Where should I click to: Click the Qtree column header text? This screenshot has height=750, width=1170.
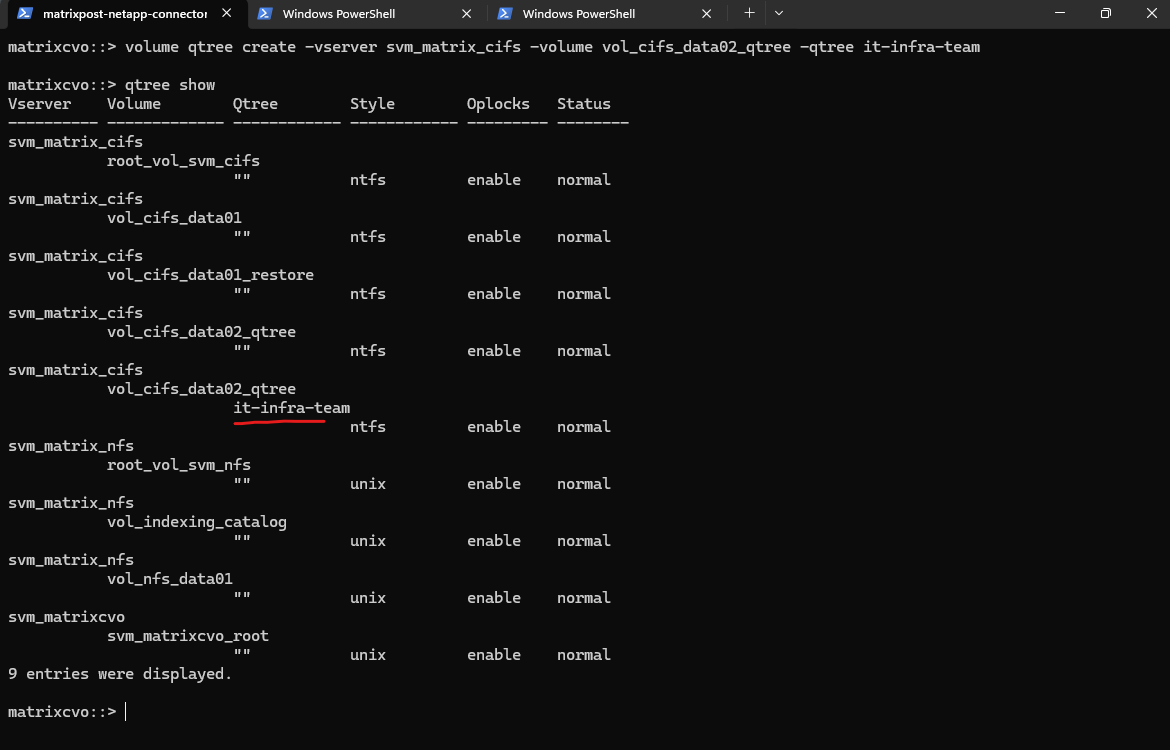[255, 104]
